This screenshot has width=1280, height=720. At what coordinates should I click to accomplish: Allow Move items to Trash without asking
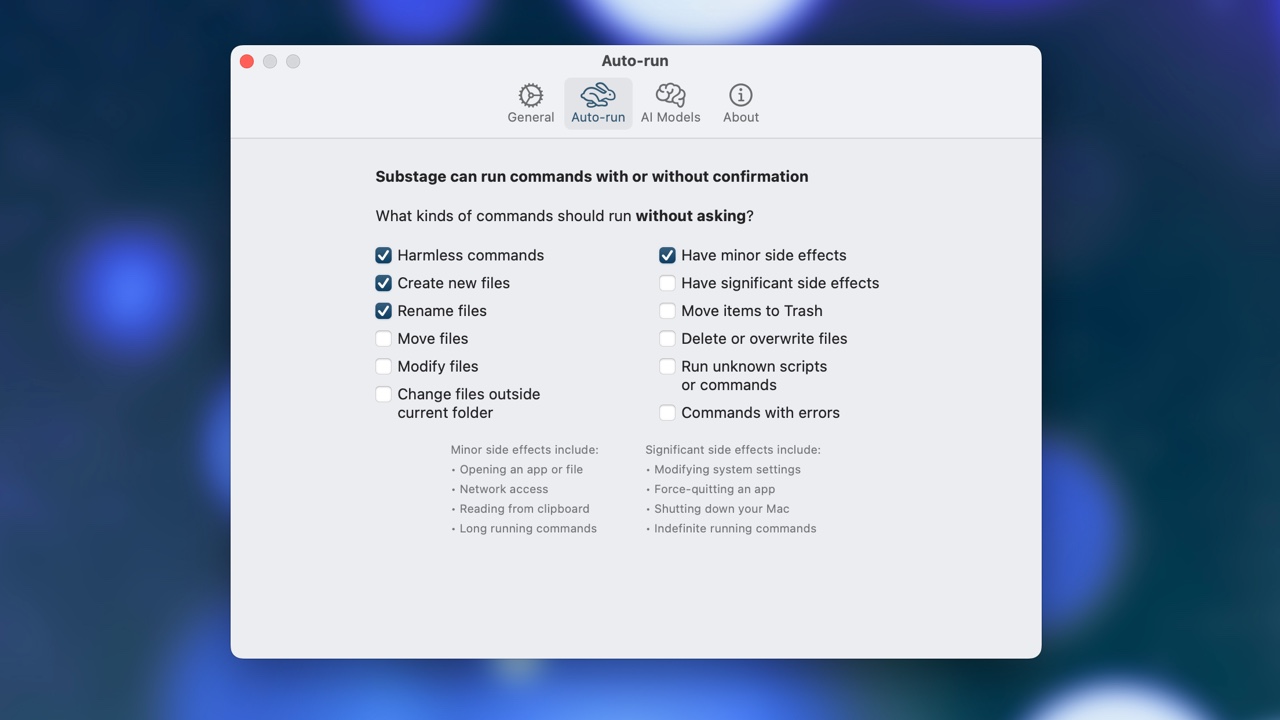[667, 311]
